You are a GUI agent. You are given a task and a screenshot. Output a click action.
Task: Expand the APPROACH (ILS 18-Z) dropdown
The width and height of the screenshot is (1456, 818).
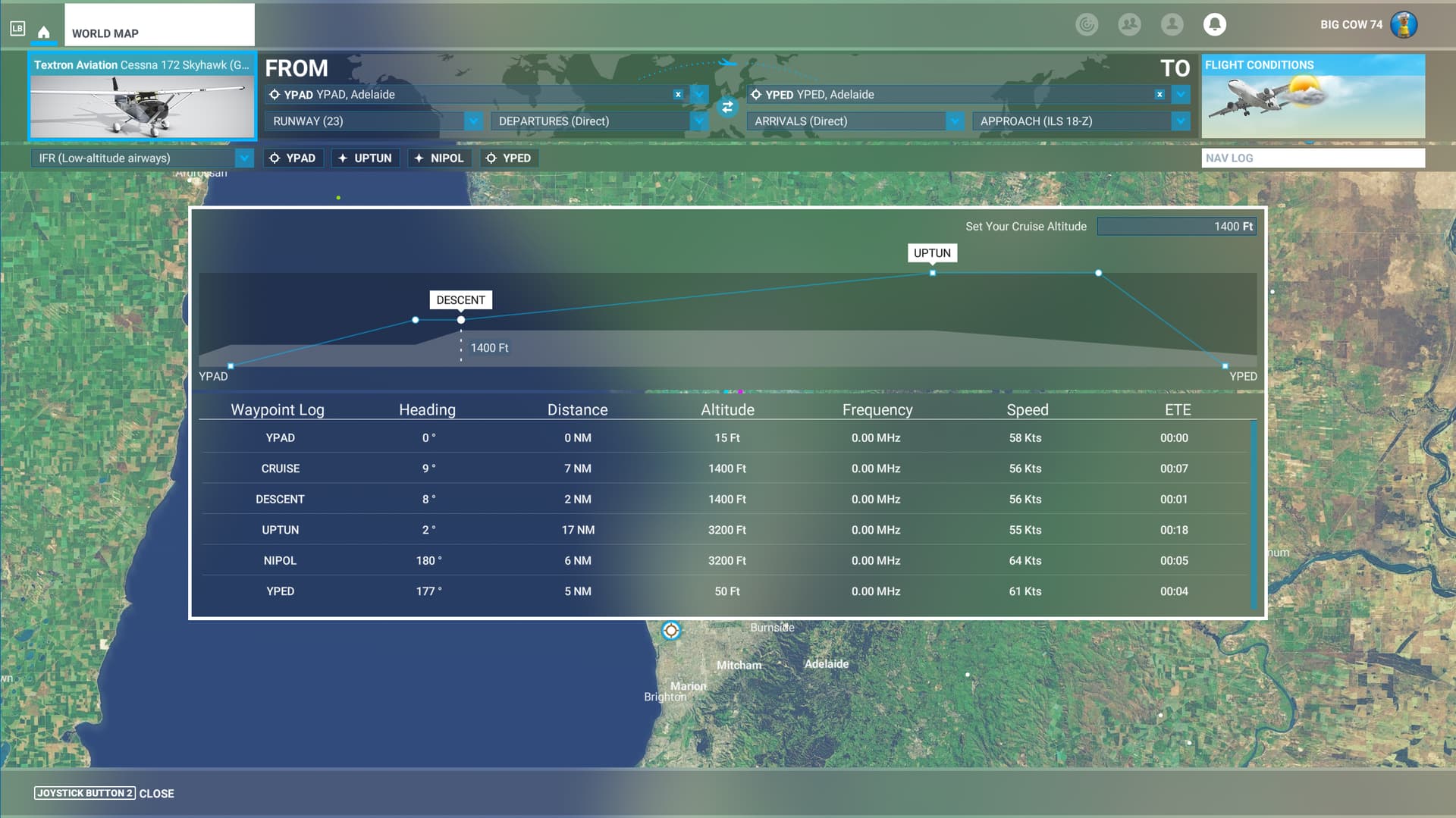point(1180,121)
